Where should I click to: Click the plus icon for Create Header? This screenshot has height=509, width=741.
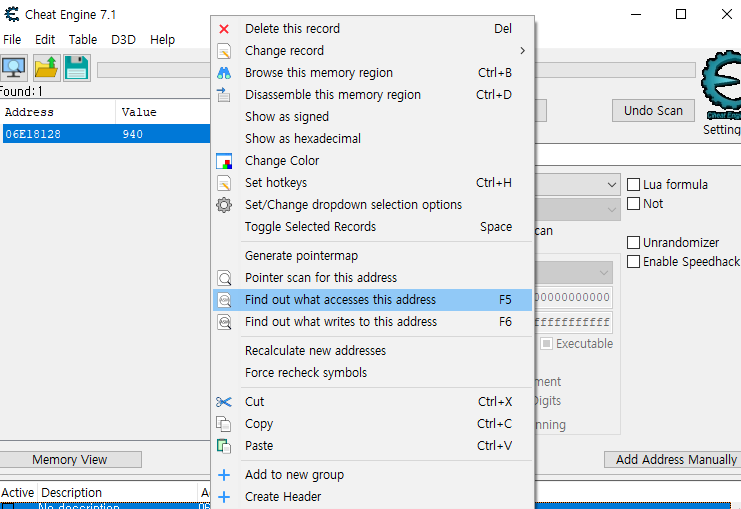[x=224, y=497]
